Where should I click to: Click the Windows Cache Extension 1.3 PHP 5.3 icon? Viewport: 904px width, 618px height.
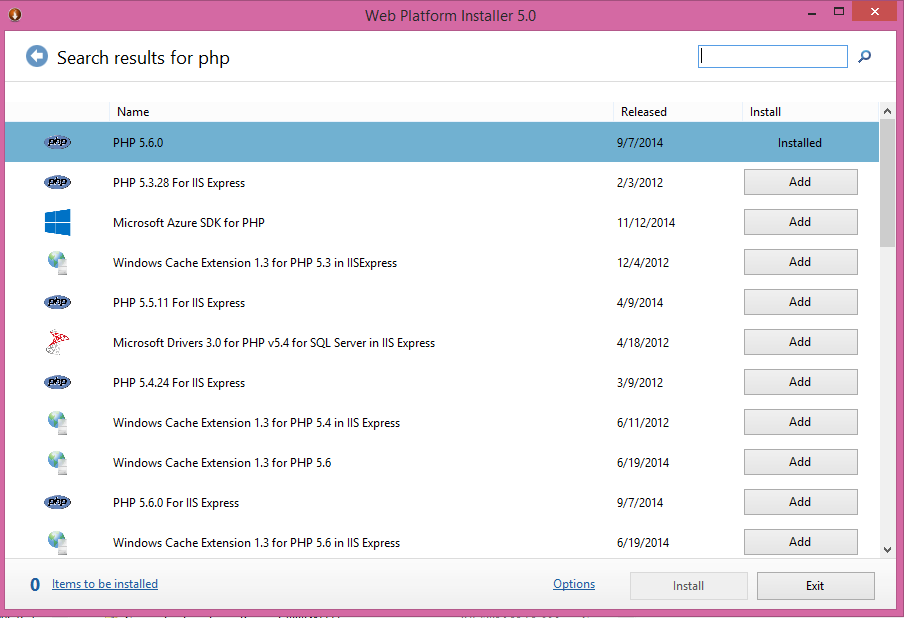pos(58,262)
